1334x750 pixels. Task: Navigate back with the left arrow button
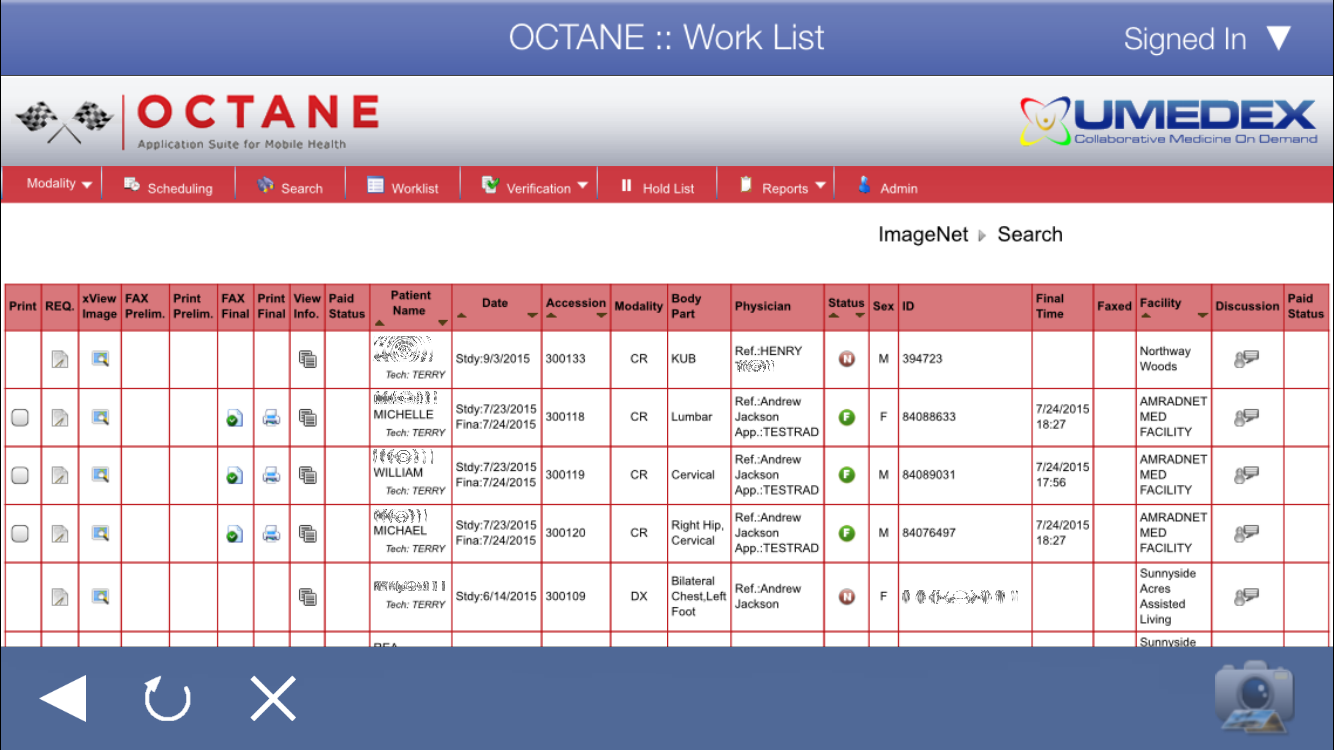pyautogui.click(x=63, y=697)
